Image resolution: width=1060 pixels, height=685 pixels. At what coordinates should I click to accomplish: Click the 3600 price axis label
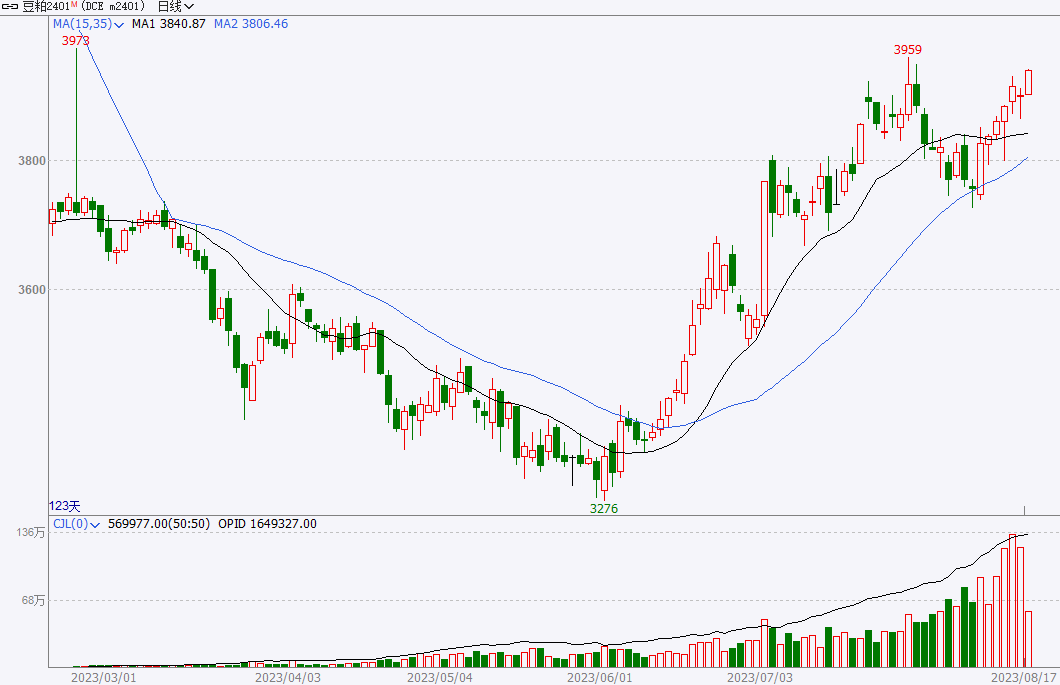pyautogui.click(x=32, y=290)
